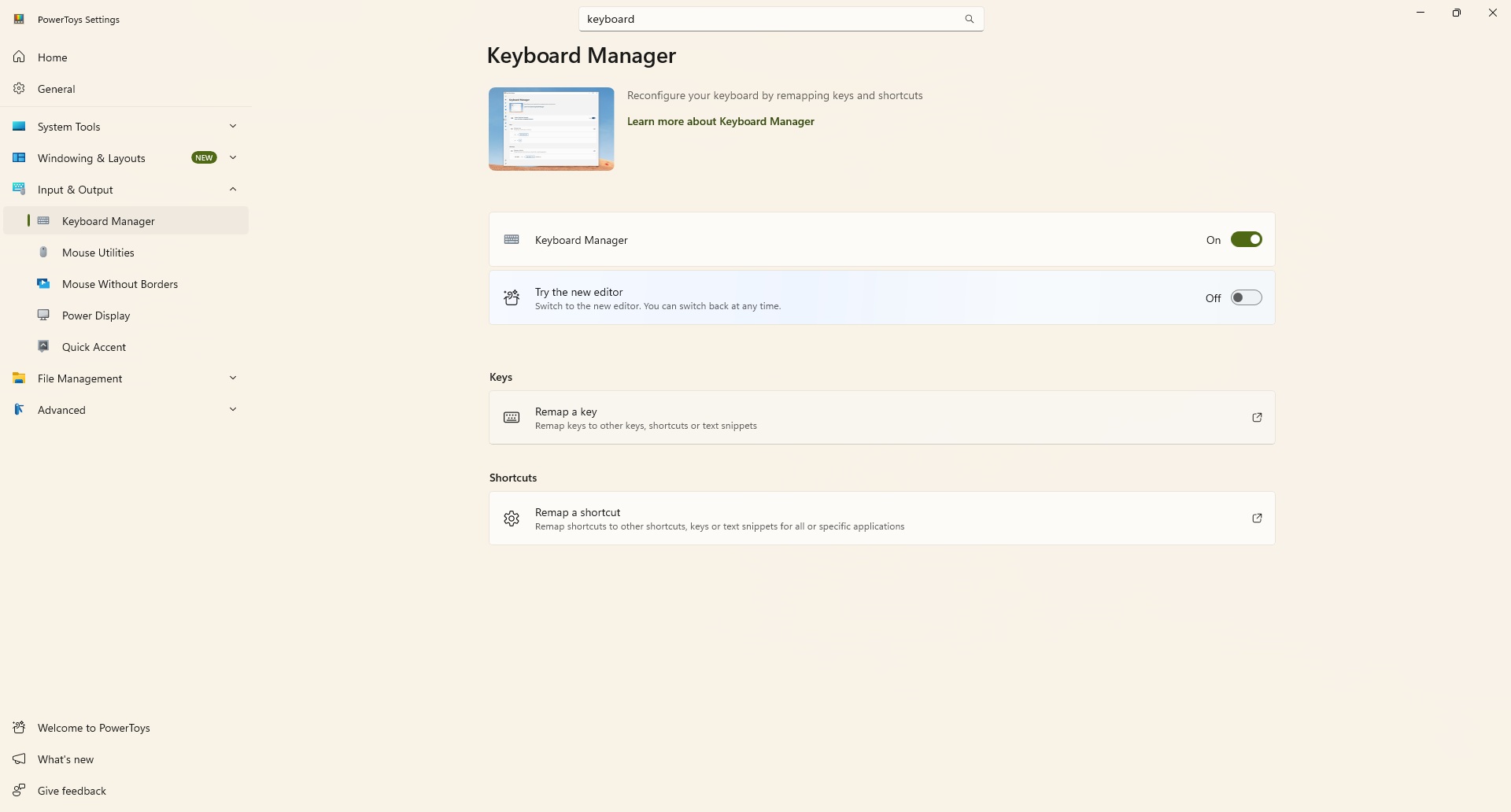The image size is (1511, 812).
Task: Click the Input & Output icon
Action: coord(19,190)
